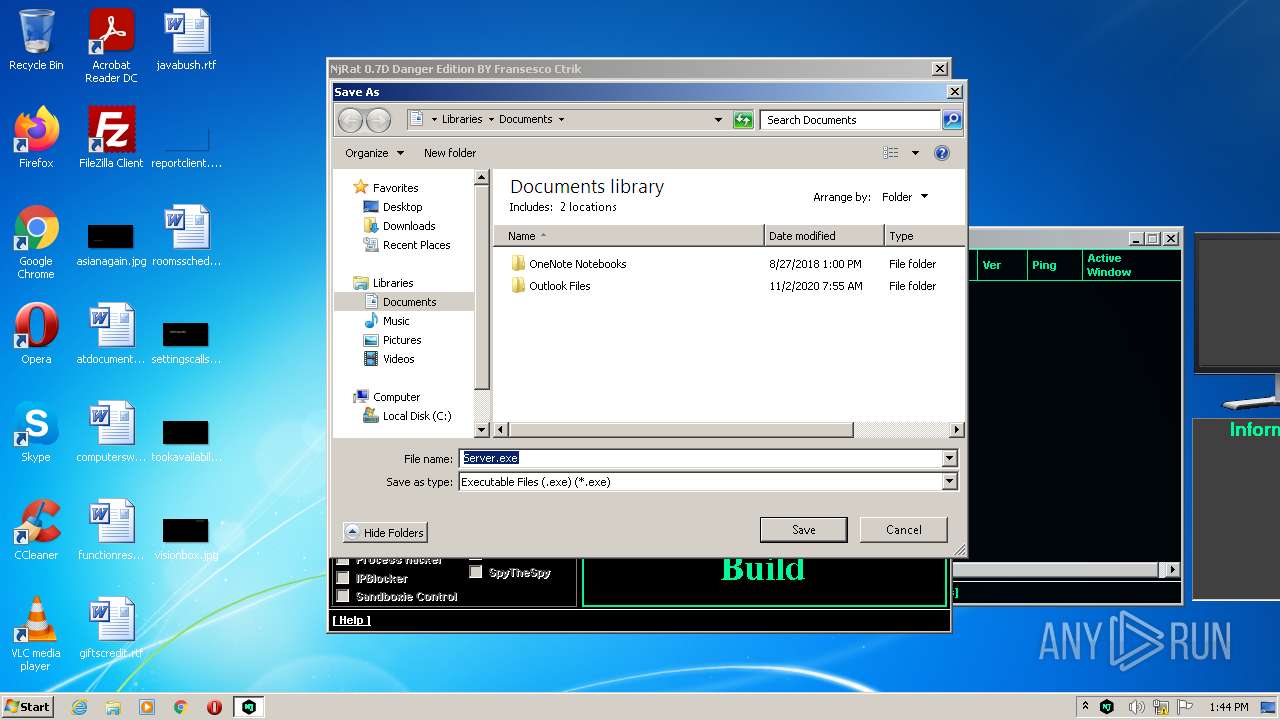Select giftscredit.rtf desktop file

(x=111, y=628)
